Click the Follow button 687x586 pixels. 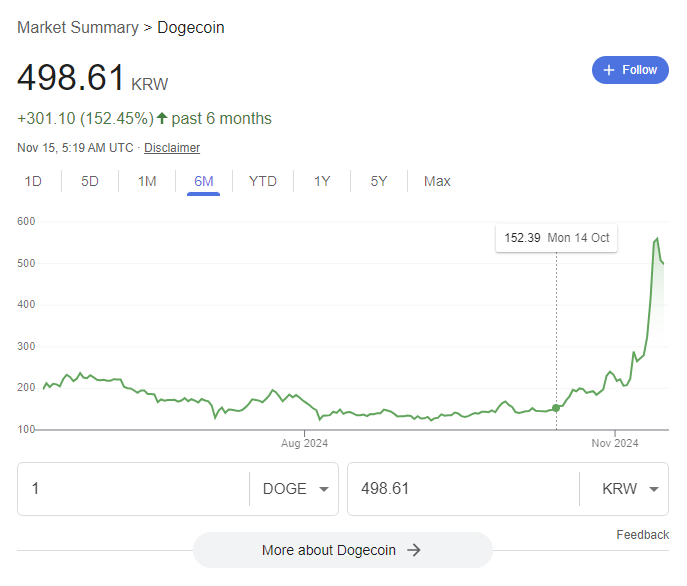630,70
